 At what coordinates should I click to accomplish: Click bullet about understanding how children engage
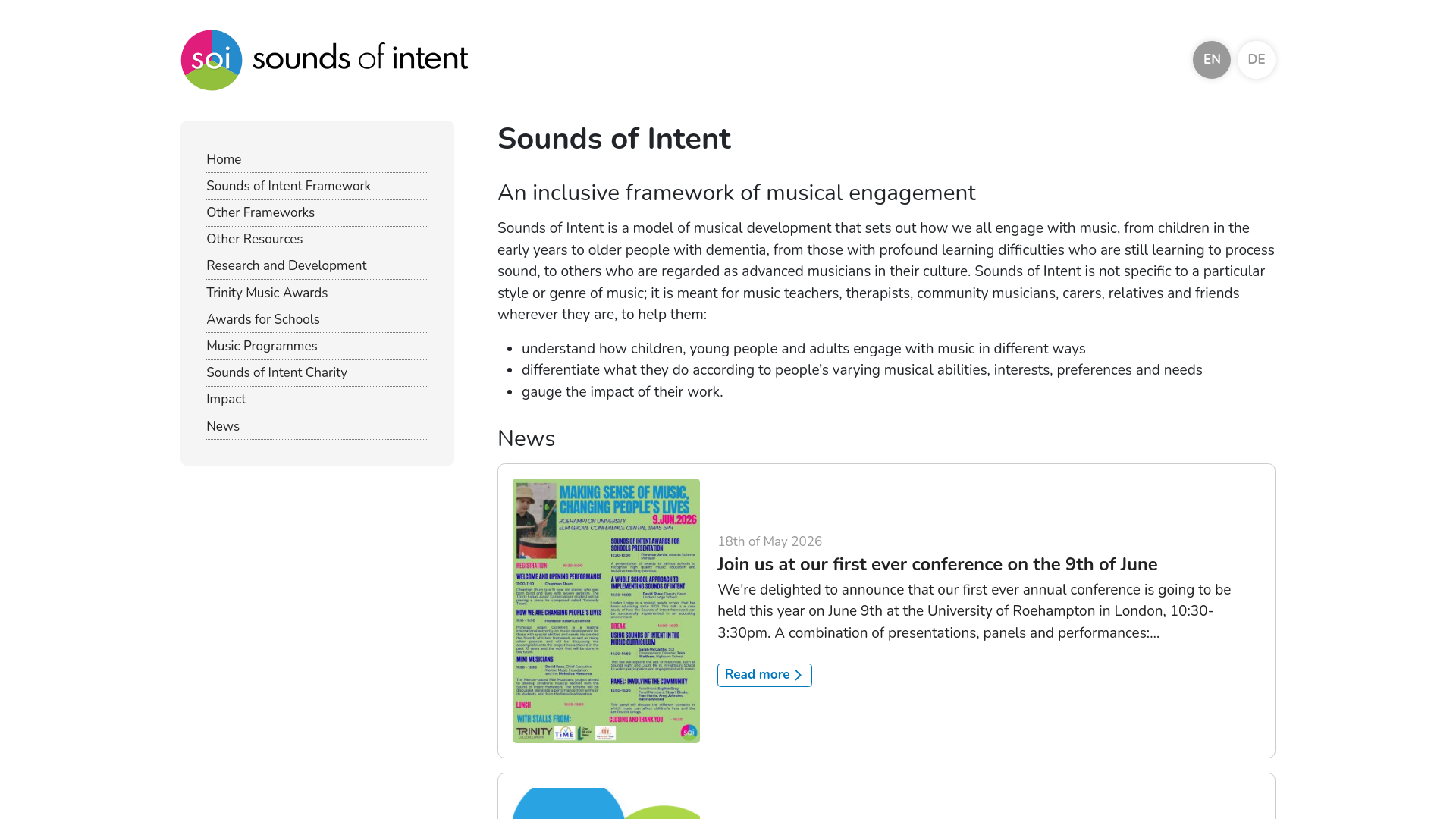[x=804, y=349]
